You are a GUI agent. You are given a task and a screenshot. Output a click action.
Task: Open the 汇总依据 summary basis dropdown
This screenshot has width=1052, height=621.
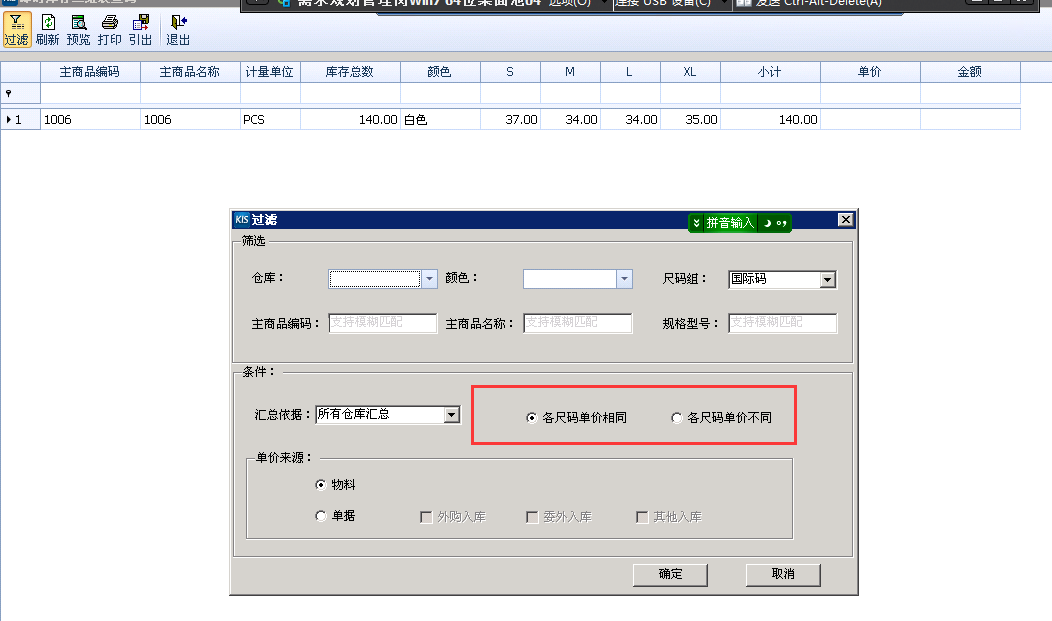452,415
